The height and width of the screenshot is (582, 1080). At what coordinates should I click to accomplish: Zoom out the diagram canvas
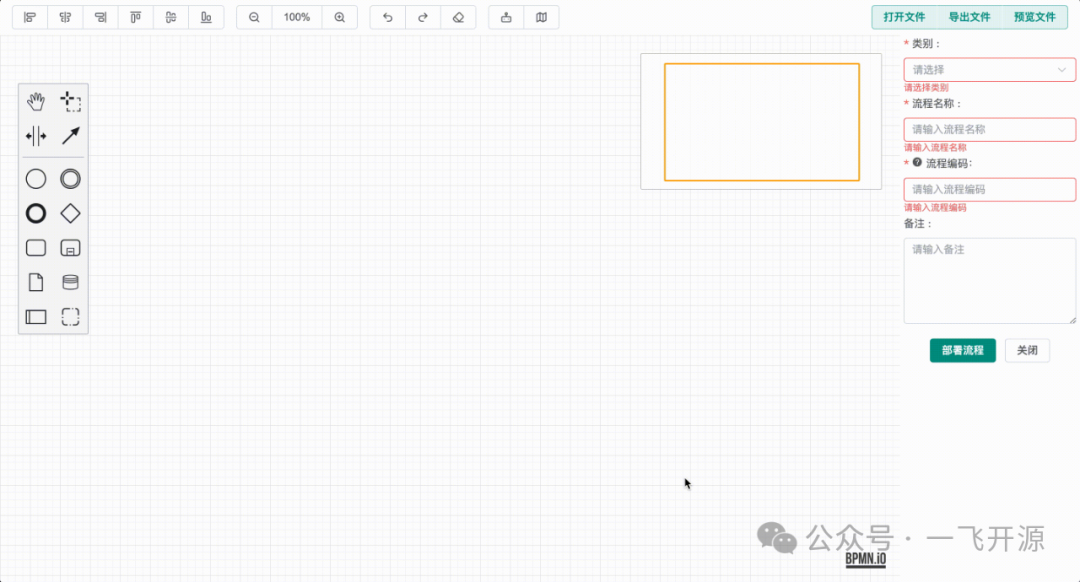point(254,17)
